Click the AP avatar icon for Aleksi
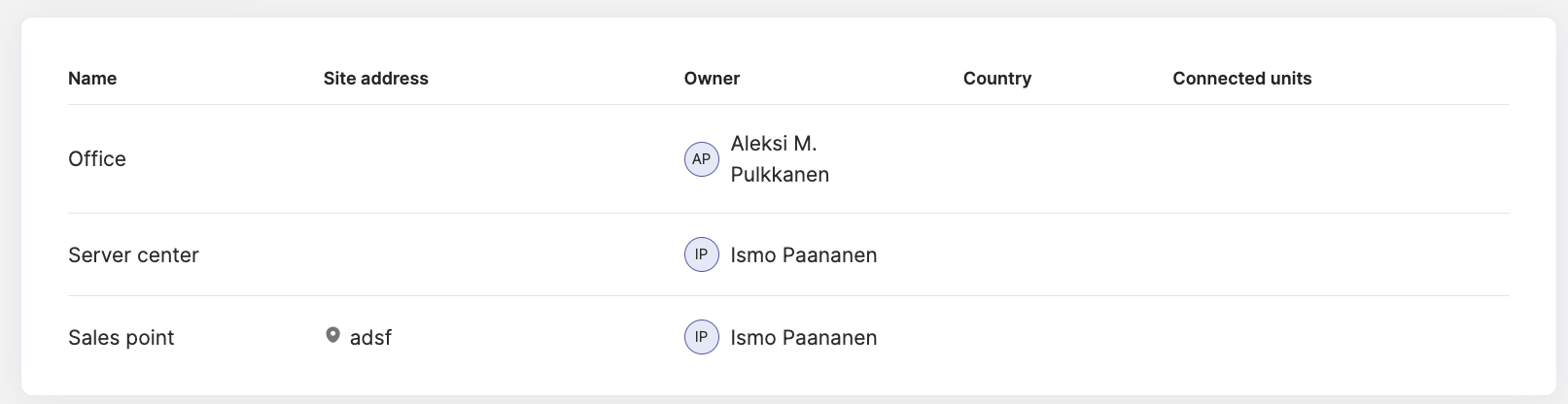This screenshot has height=404, width=1568. 702,159
